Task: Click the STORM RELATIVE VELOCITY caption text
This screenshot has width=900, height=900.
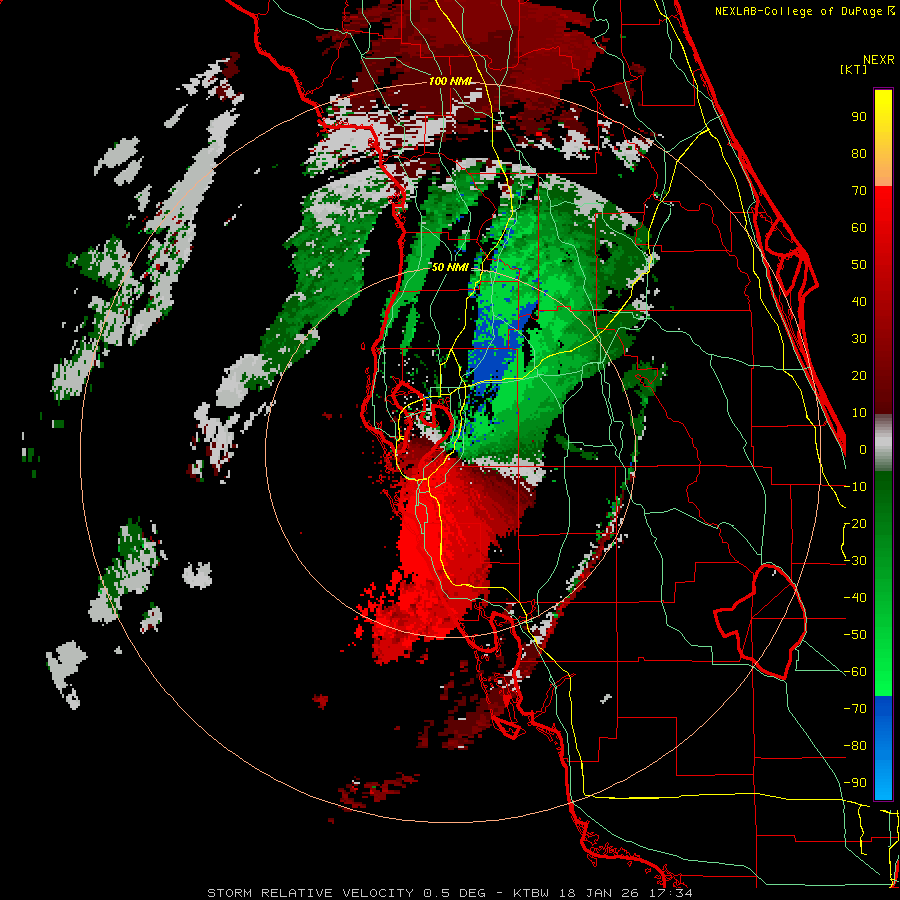Action: (x=310, y=893)
